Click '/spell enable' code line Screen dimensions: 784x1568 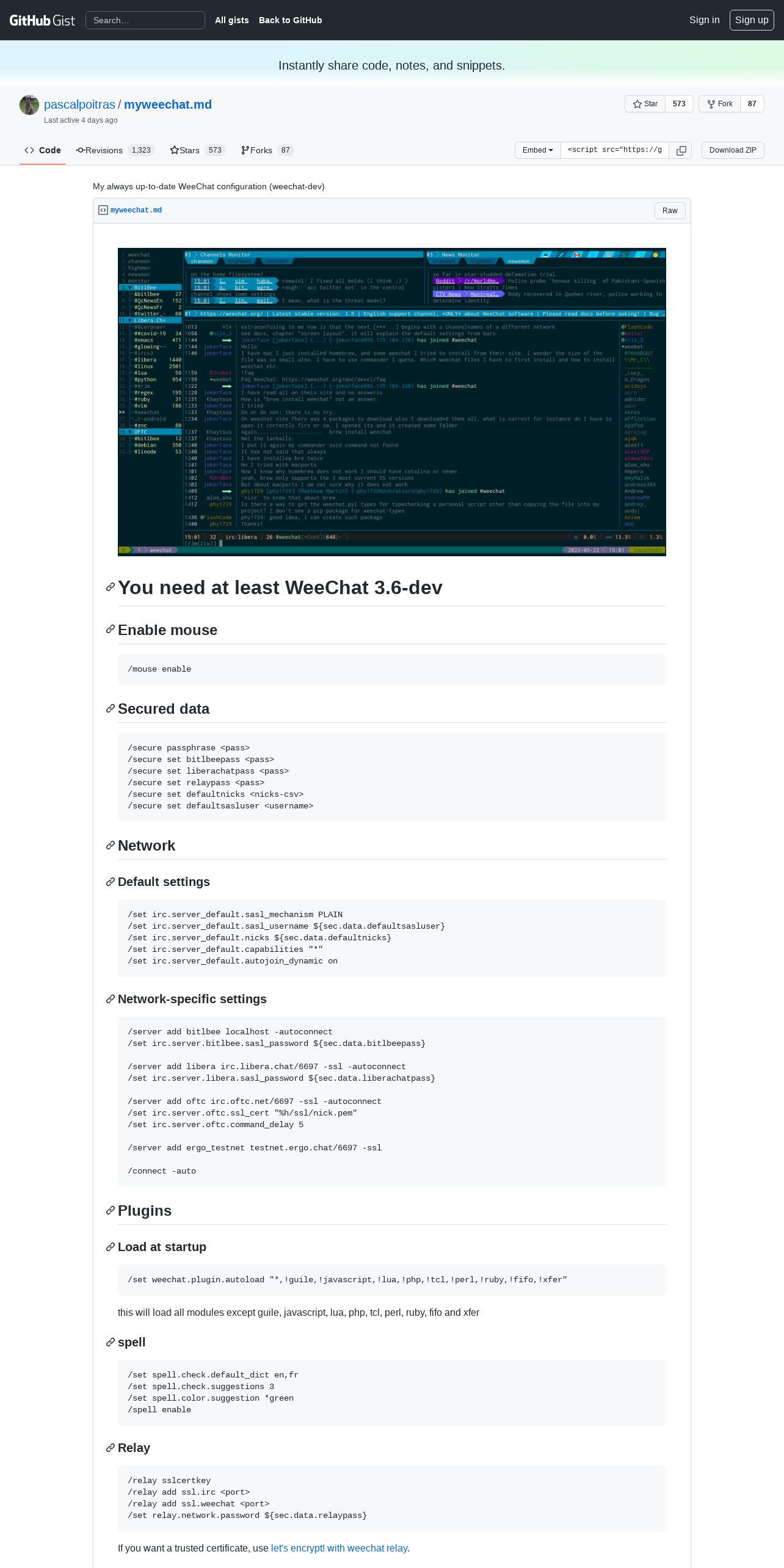pos(159,1410)
